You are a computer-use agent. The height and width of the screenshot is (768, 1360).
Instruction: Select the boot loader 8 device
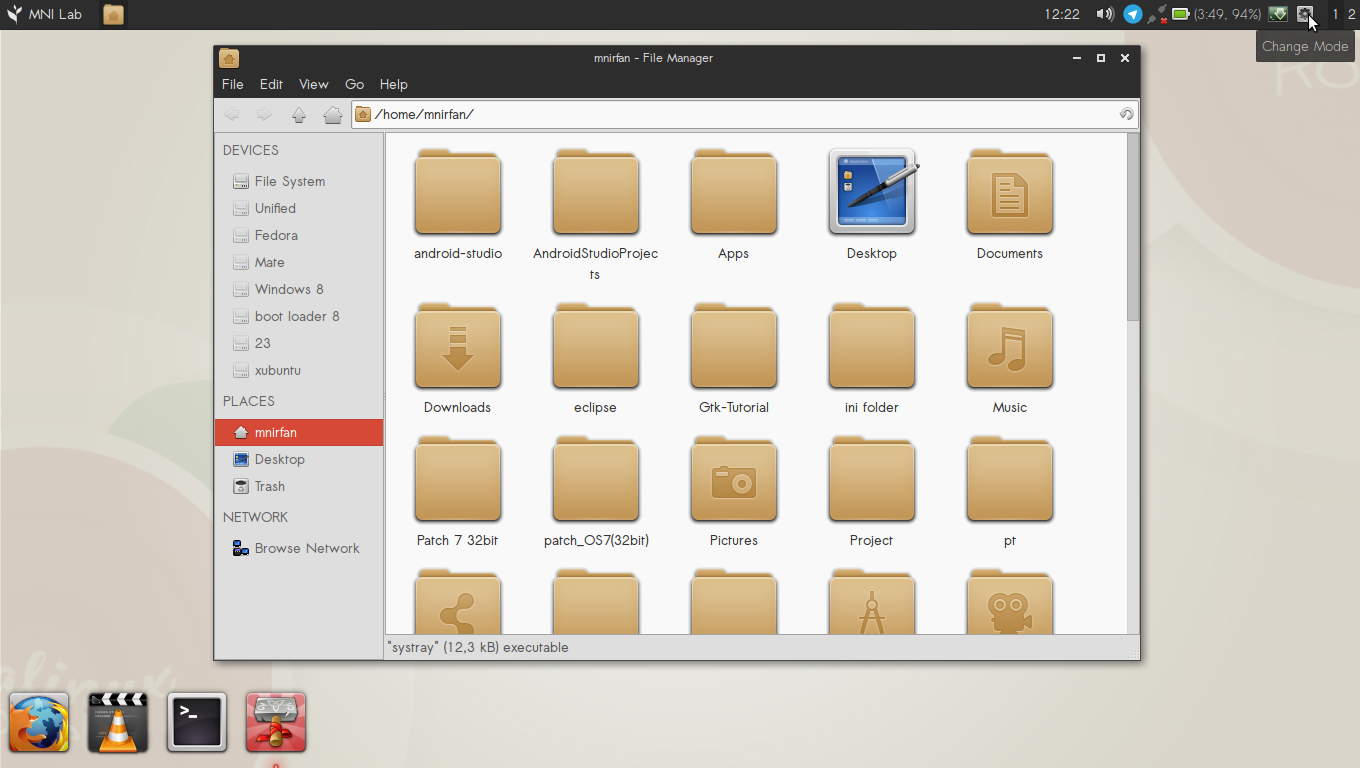(299, 316)
